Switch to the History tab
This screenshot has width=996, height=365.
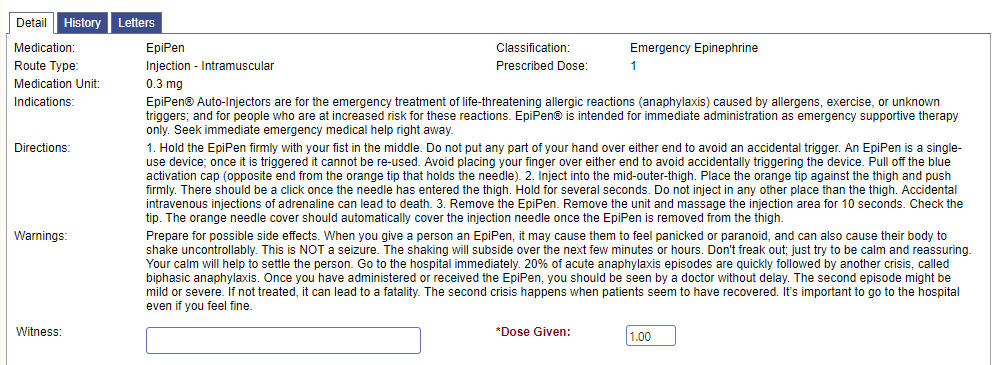(83, 23)
